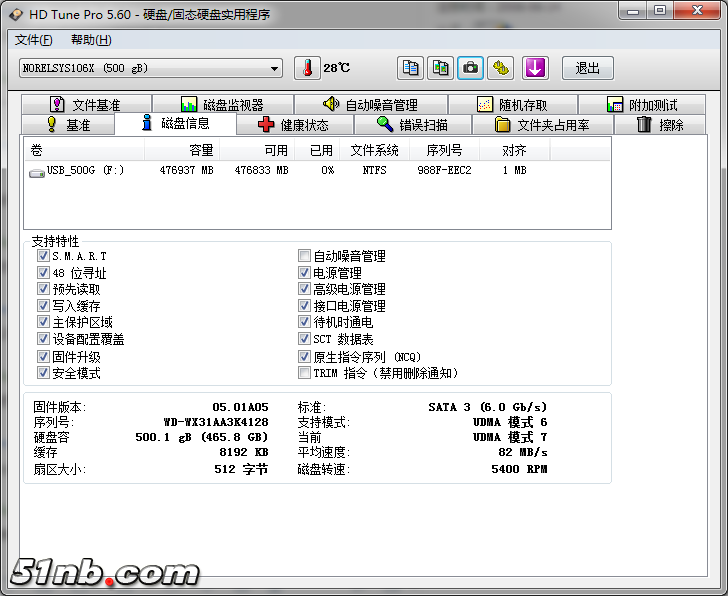
Task: Open the 文件(F) menu
Action: [x=34, y=40]
